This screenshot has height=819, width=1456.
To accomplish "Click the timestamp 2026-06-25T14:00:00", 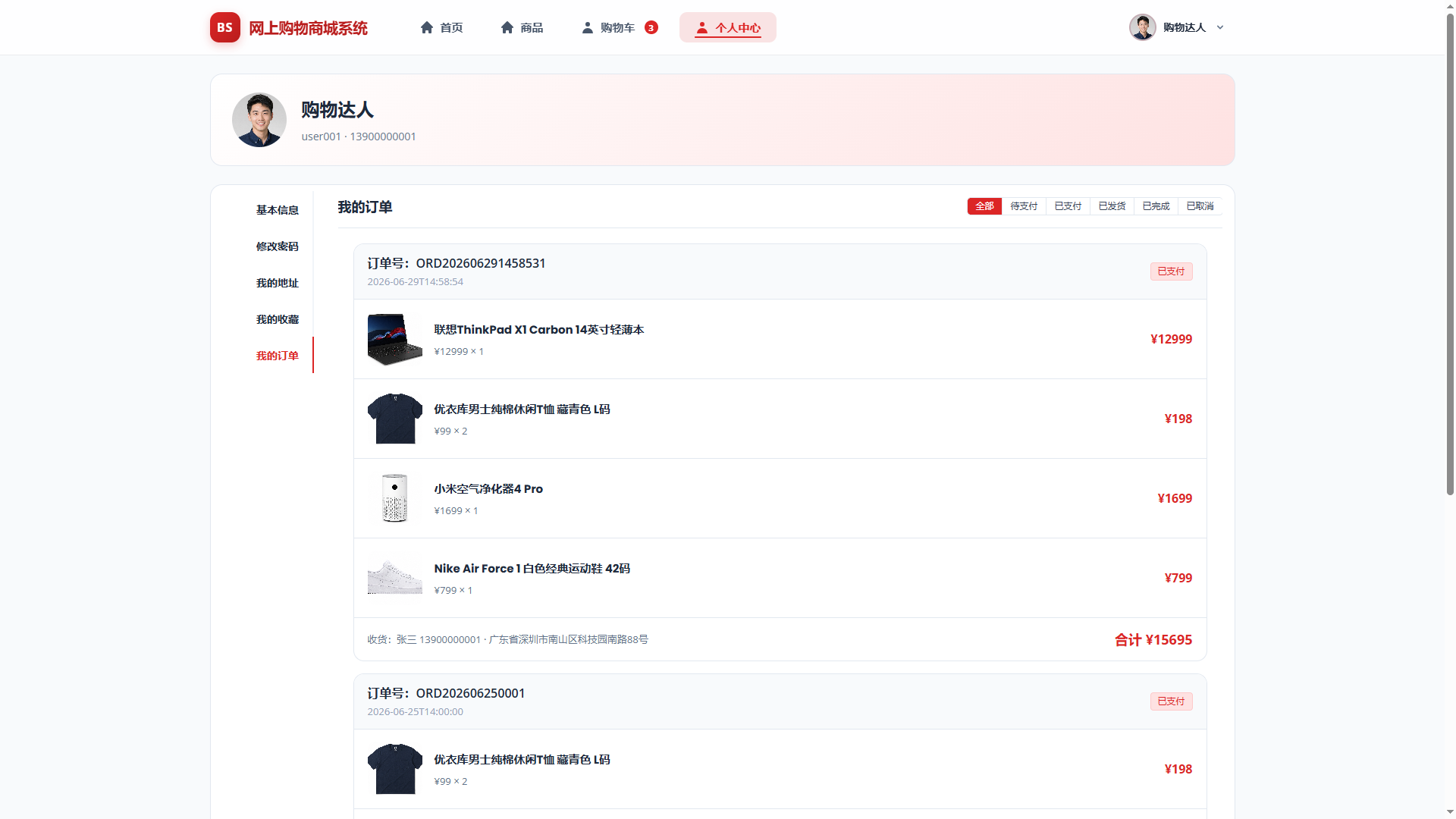I will [x=416, y=711].
